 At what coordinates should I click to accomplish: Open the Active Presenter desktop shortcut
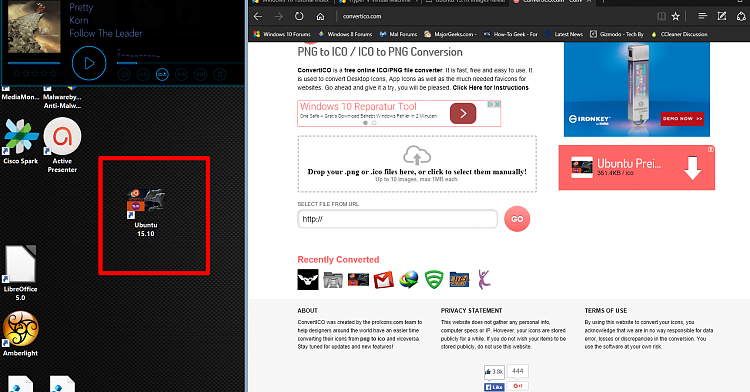pyautogui.click(x=62, y=145)
